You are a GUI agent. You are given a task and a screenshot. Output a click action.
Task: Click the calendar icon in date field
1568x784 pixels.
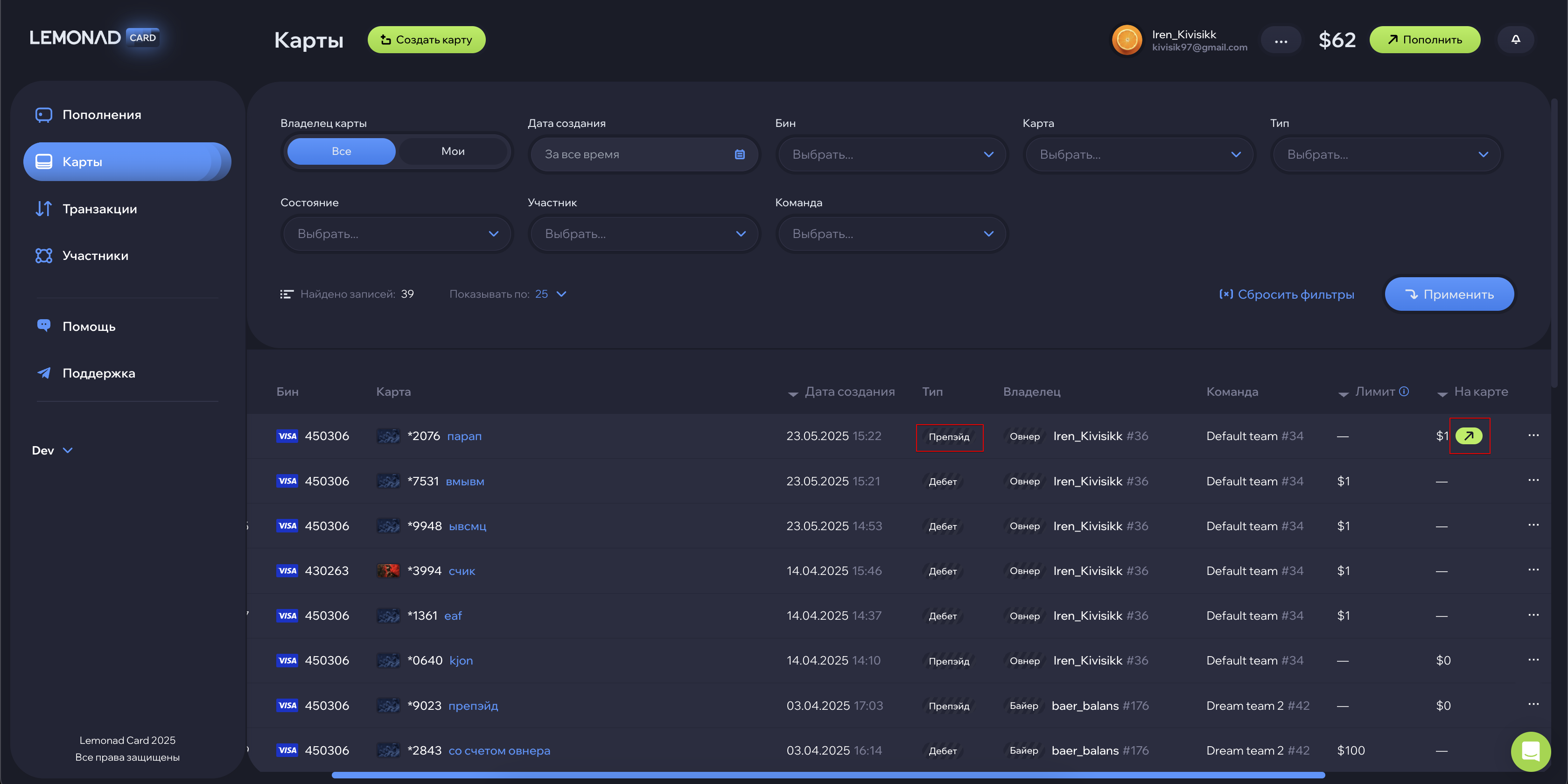pyautogui.click(x=740, y=154)
